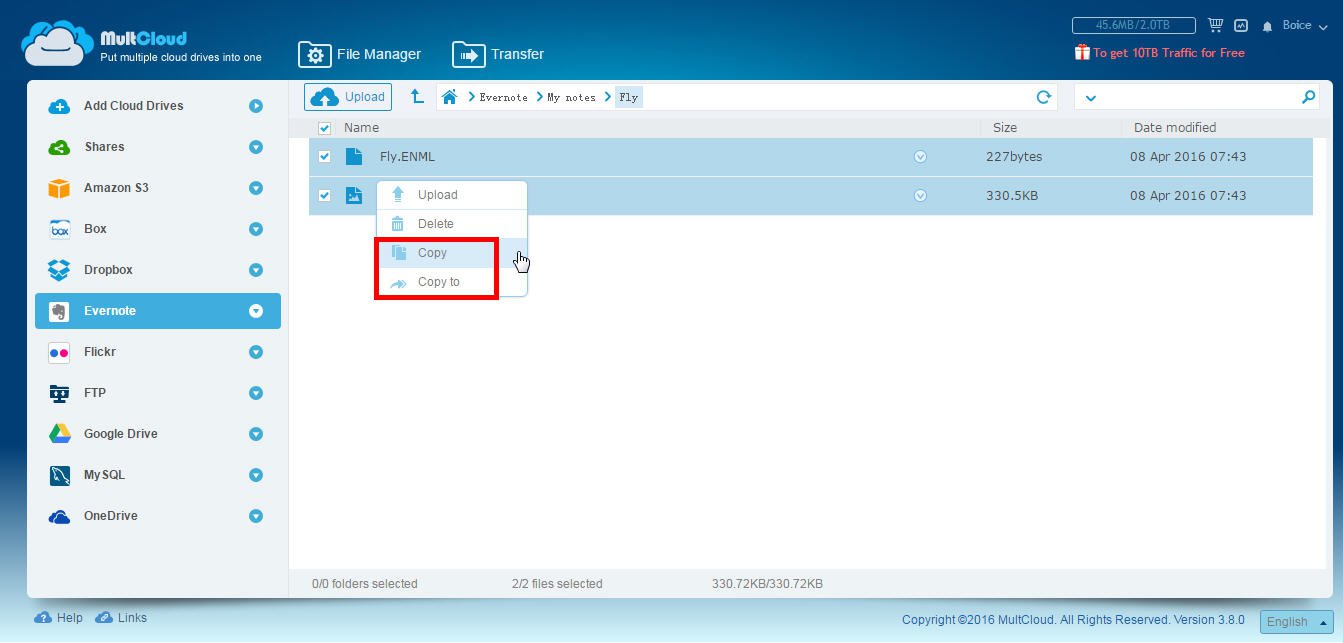
Task: Navigate to Evernote in breadcrumb
Action: (x=503, y=98)
